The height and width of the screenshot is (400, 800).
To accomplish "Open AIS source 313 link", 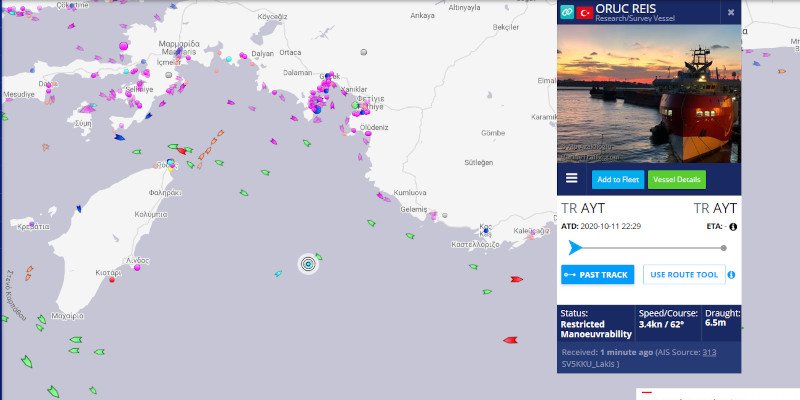I will pos(709,352).
